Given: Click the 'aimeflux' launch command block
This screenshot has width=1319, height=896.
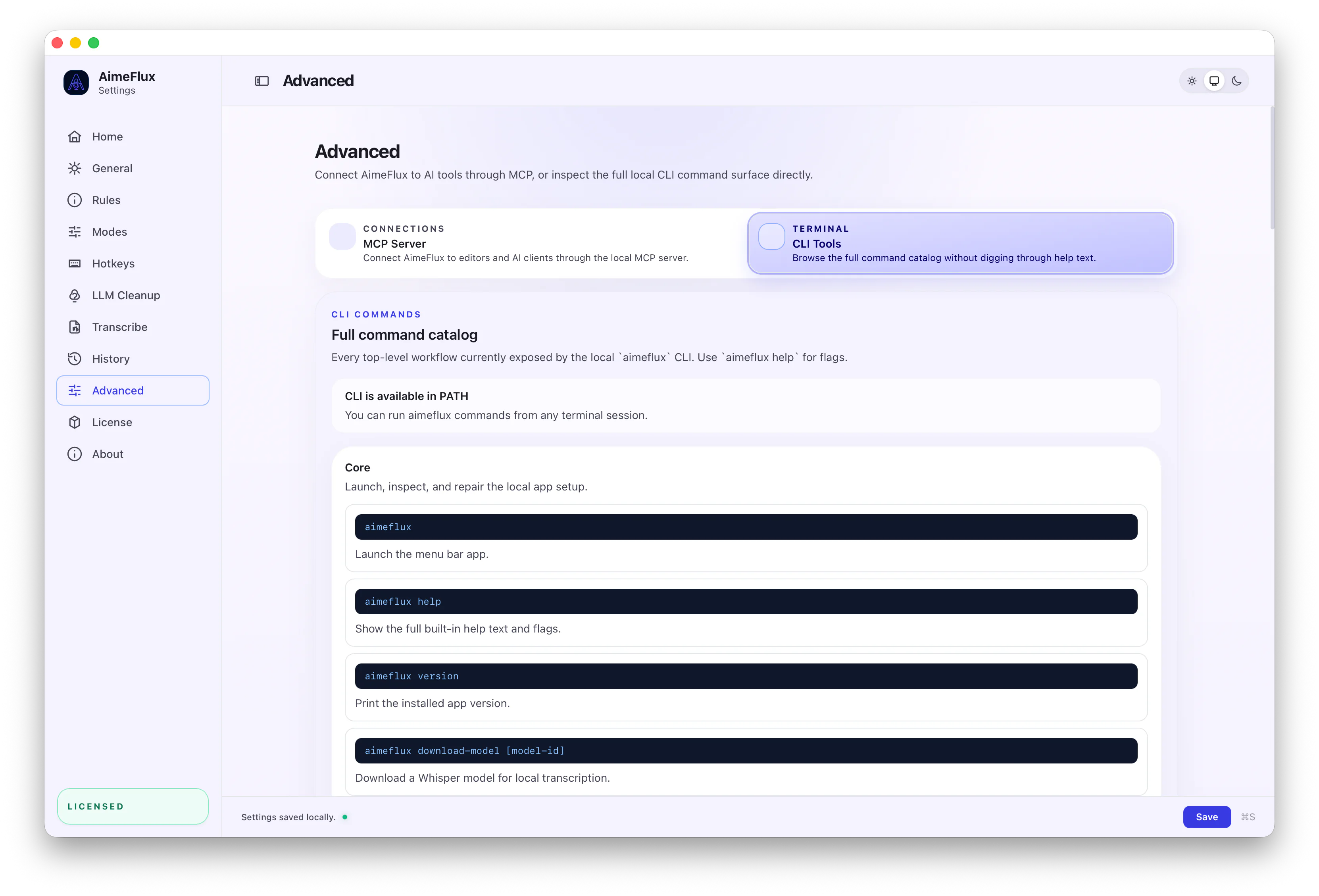Looking at the screenshot, I should [746, 527].
